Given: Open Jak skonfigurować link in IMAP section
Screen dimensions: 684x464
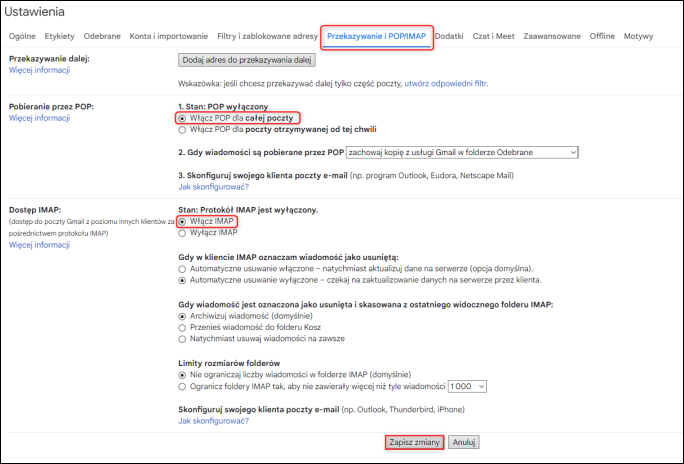Looking at the screenshot, I should (x=213, y=421).
